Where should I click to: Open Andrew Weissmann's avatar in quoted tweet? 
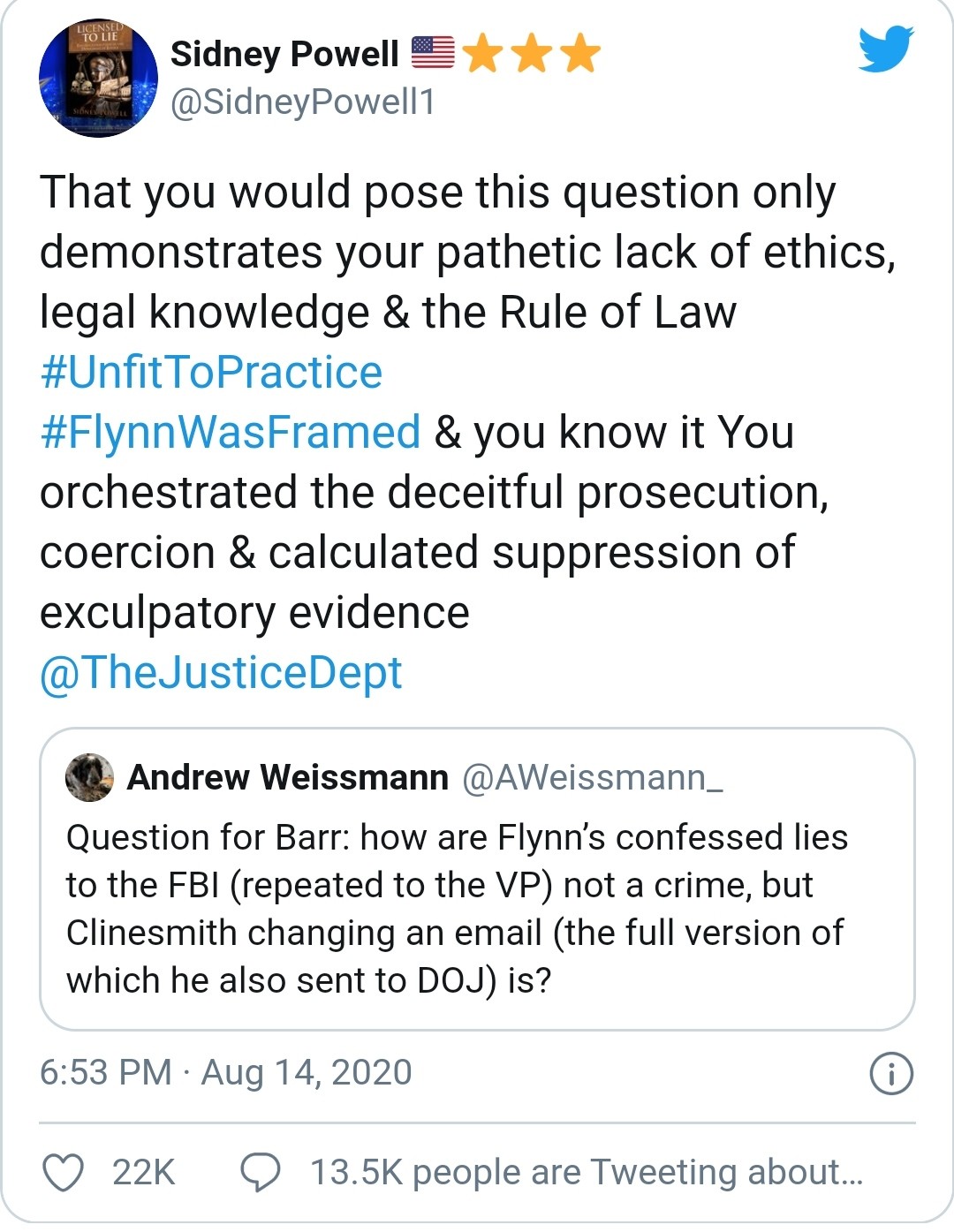[90, 777]
